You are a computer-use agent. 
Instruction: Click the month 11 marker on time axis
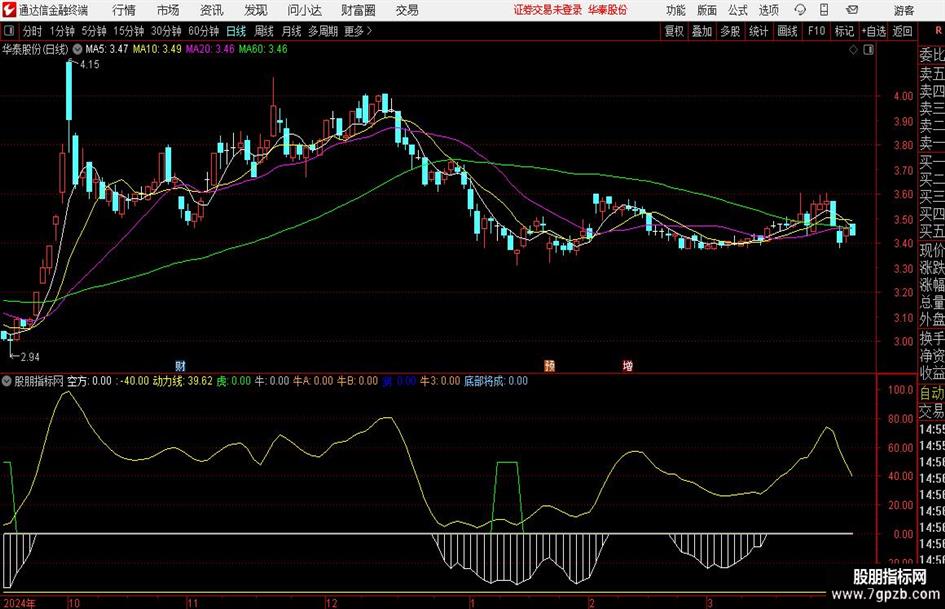point(192,603)
